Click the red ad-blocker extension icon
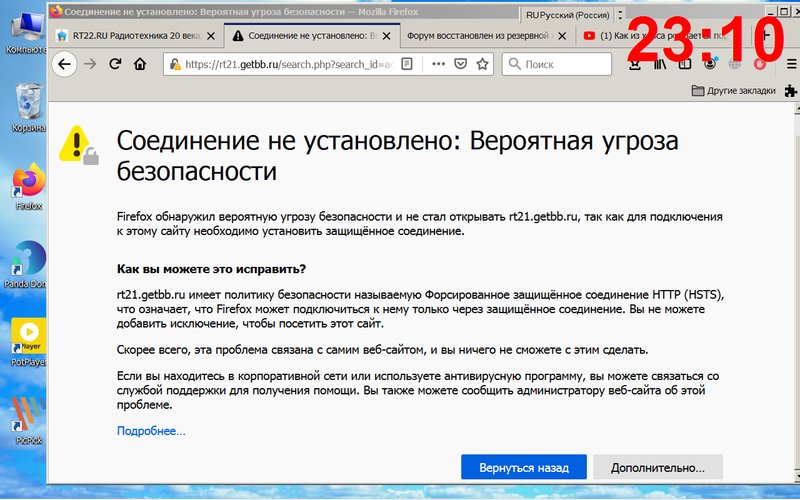The image size is (800, 500). (760, 65)
